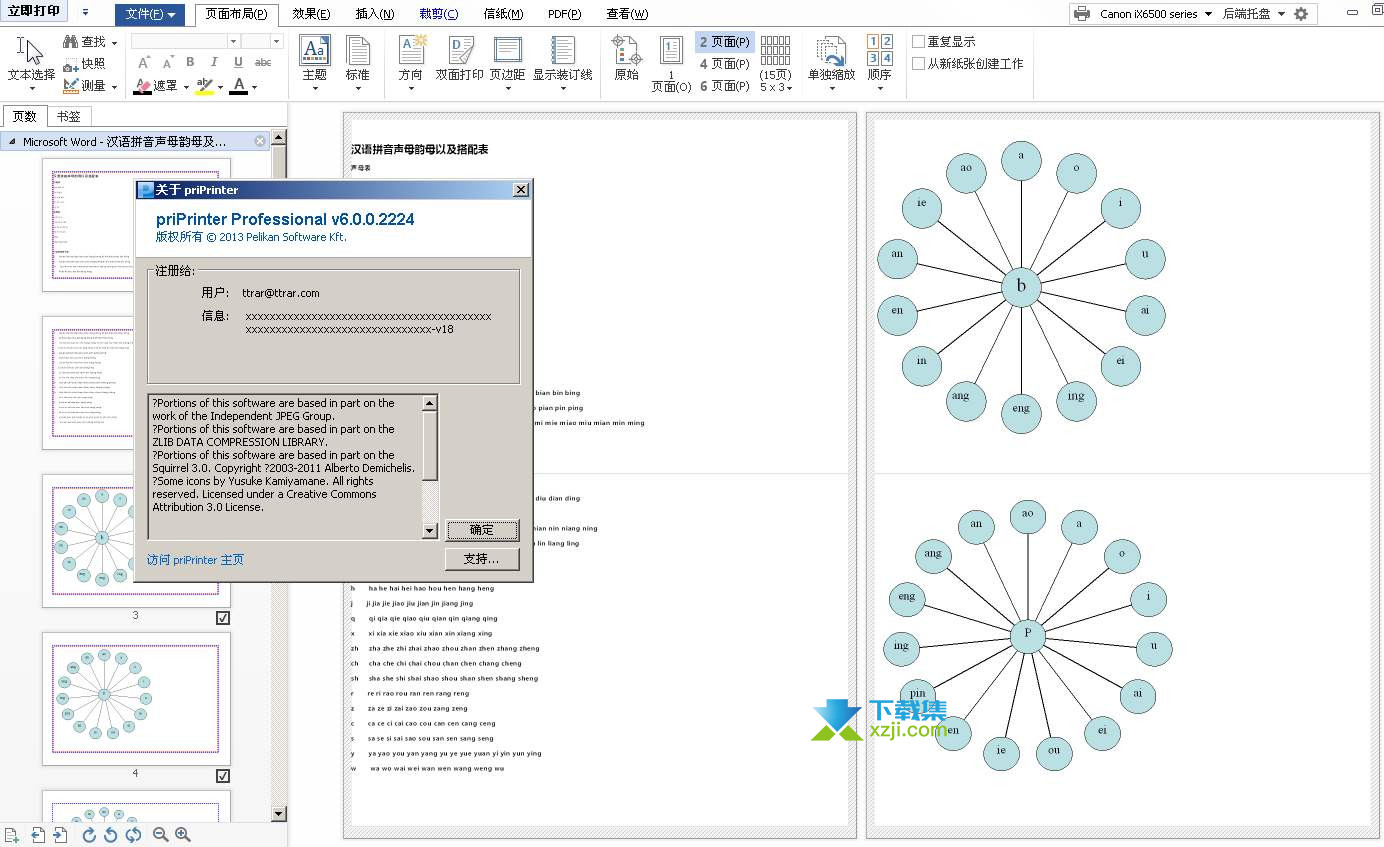Click the binoculars Find (查找) icon

pyautogui.click(x=70, y=42)
